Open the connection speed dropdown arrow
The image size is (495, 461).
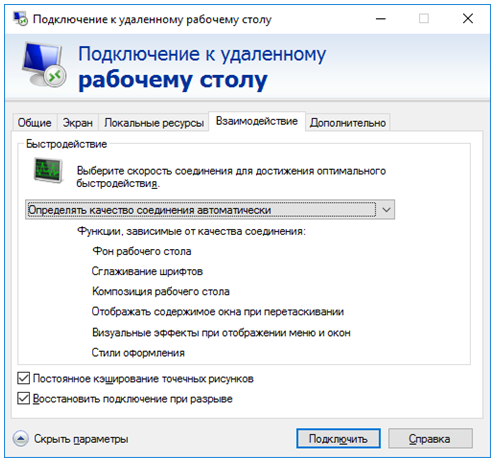click(386, 210)
